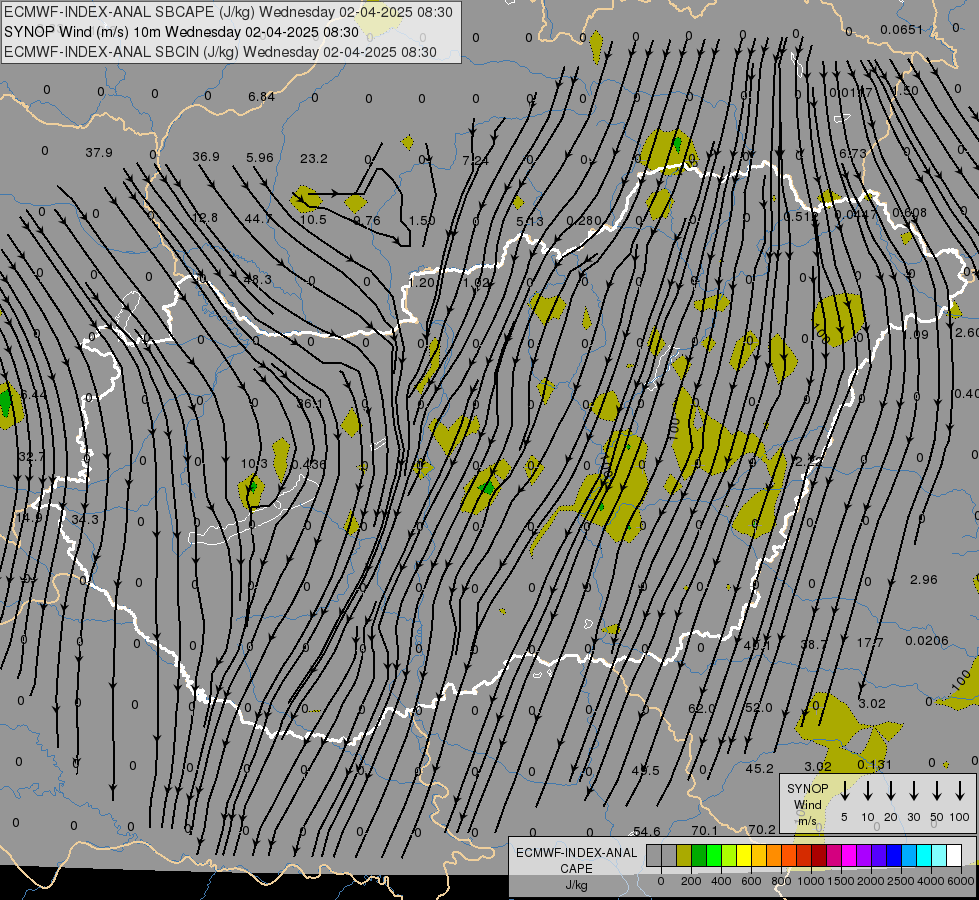Screen dimensions: 979x900
Task: Pick the pure blue CAPE legend swatch
Action: (894, 855)
